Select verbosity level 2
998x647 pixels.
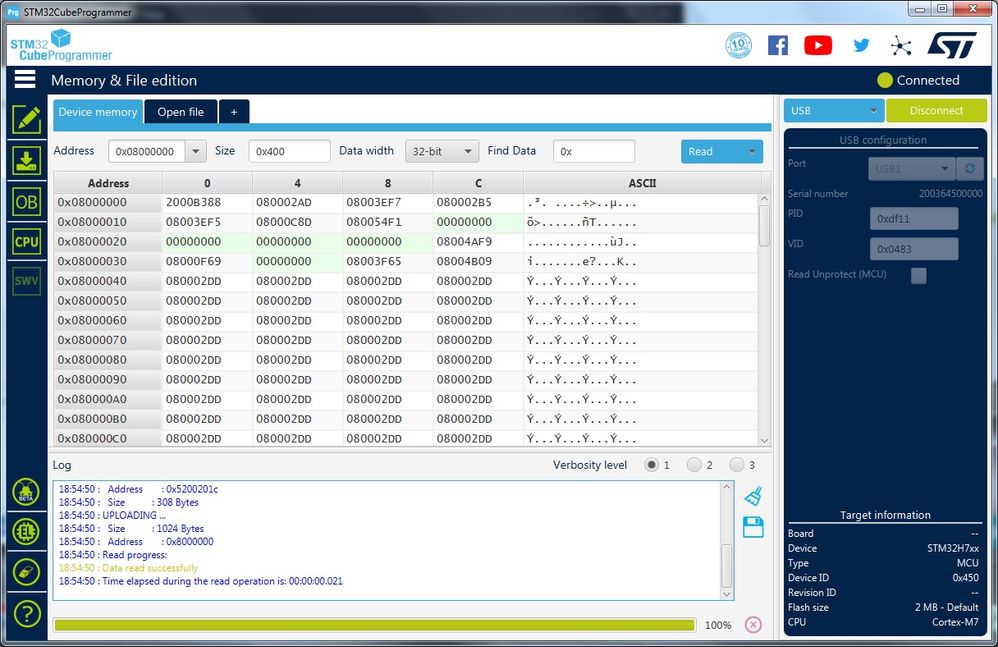click(x=694, y=464)
